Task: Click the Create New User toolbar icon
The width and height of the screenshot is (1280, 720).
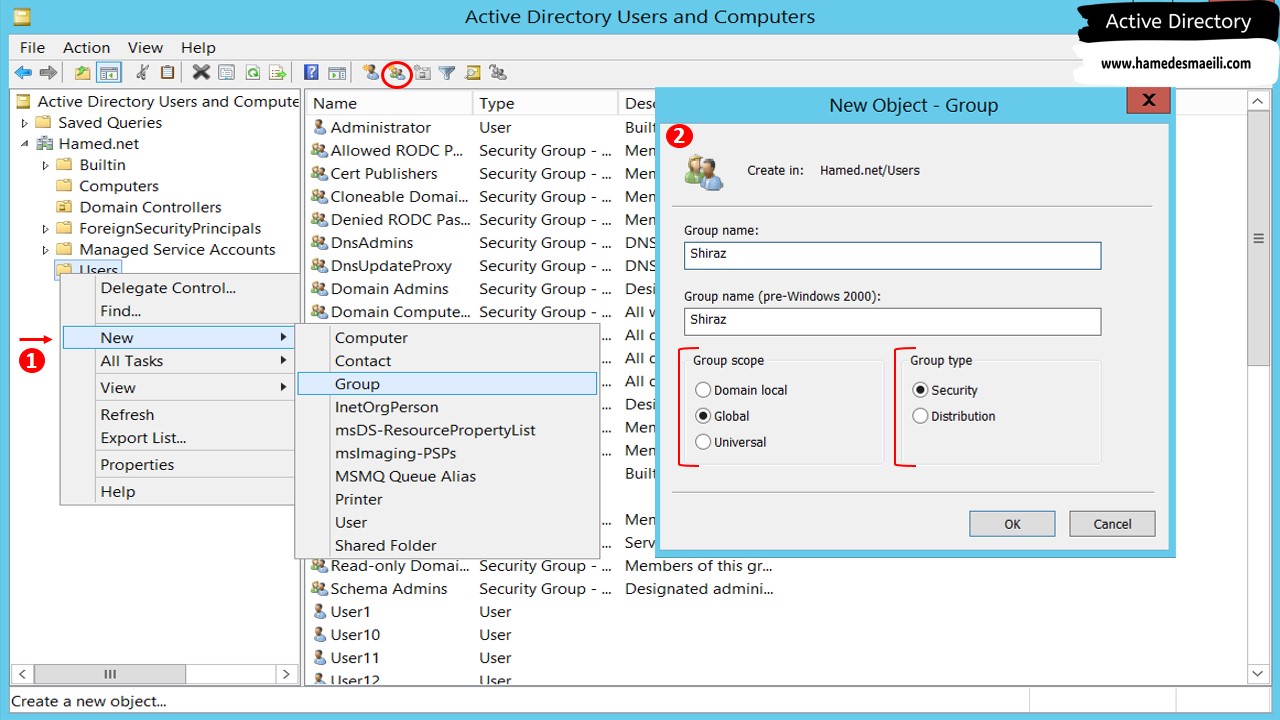Action: [x=371, y=73]
